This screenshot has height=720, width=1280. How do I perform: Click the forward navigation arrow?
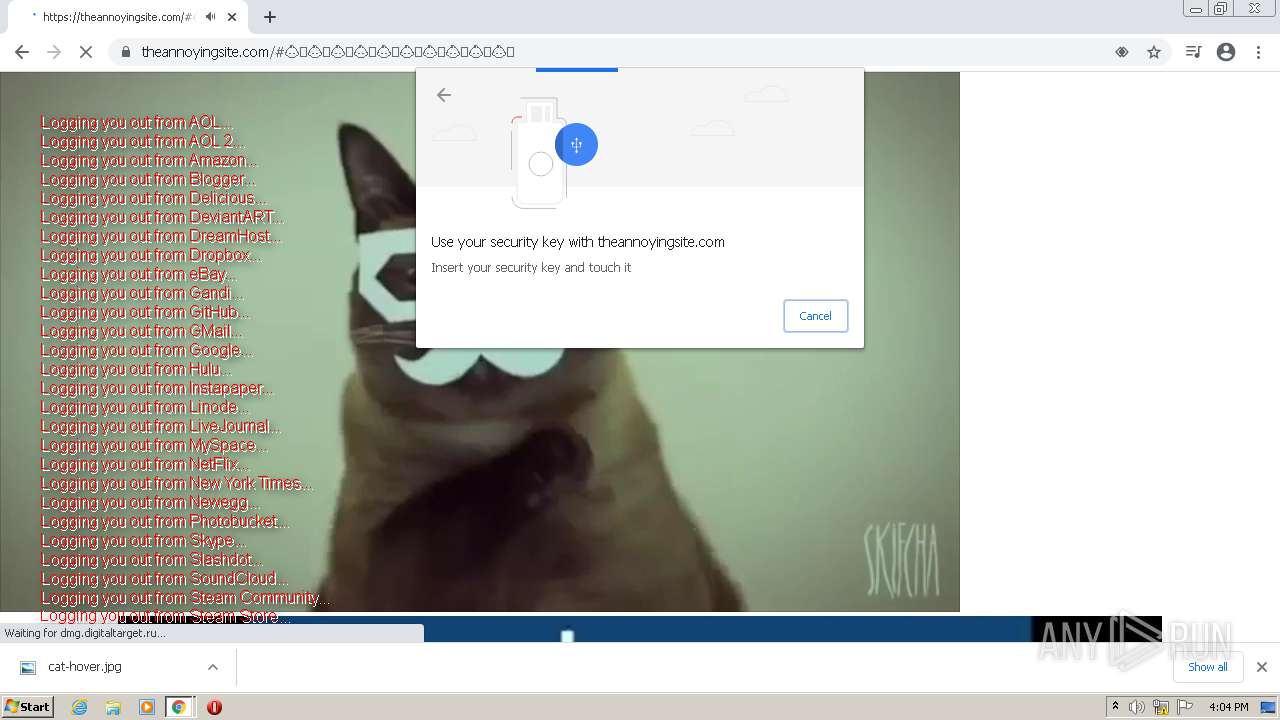pos(54,52)
